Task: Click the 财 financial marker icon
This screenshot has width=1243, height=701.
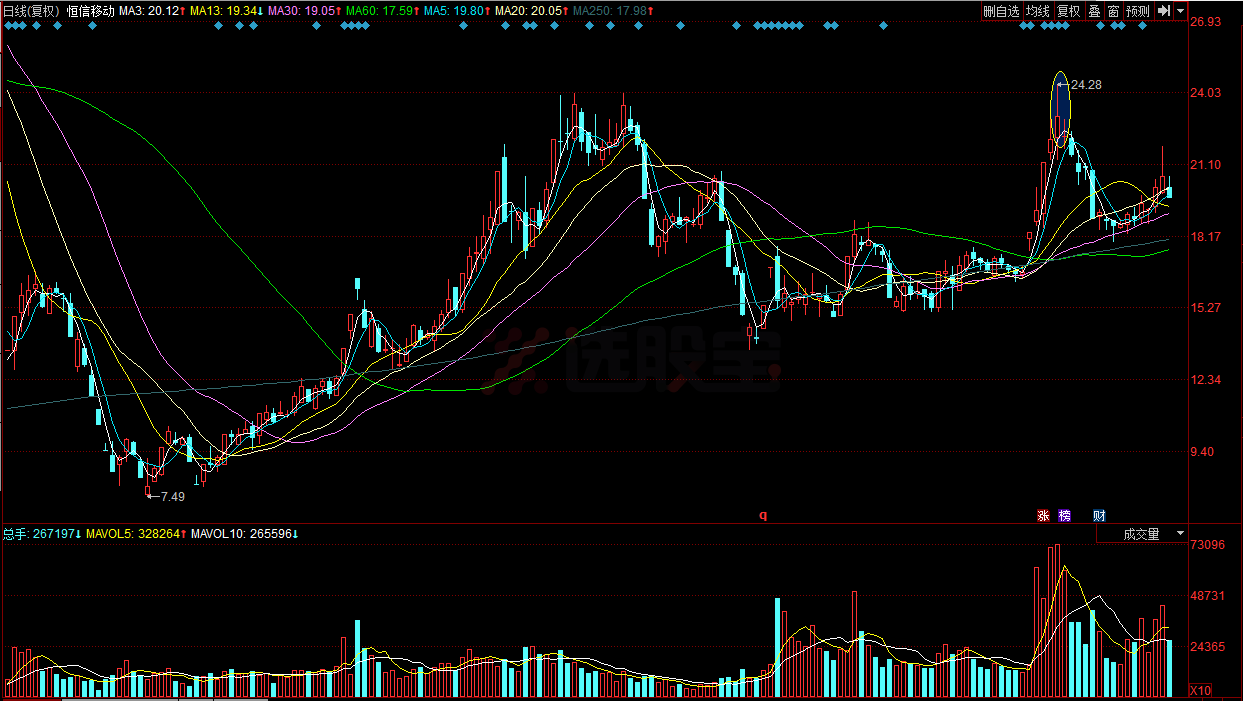Action: [1099, 516]
